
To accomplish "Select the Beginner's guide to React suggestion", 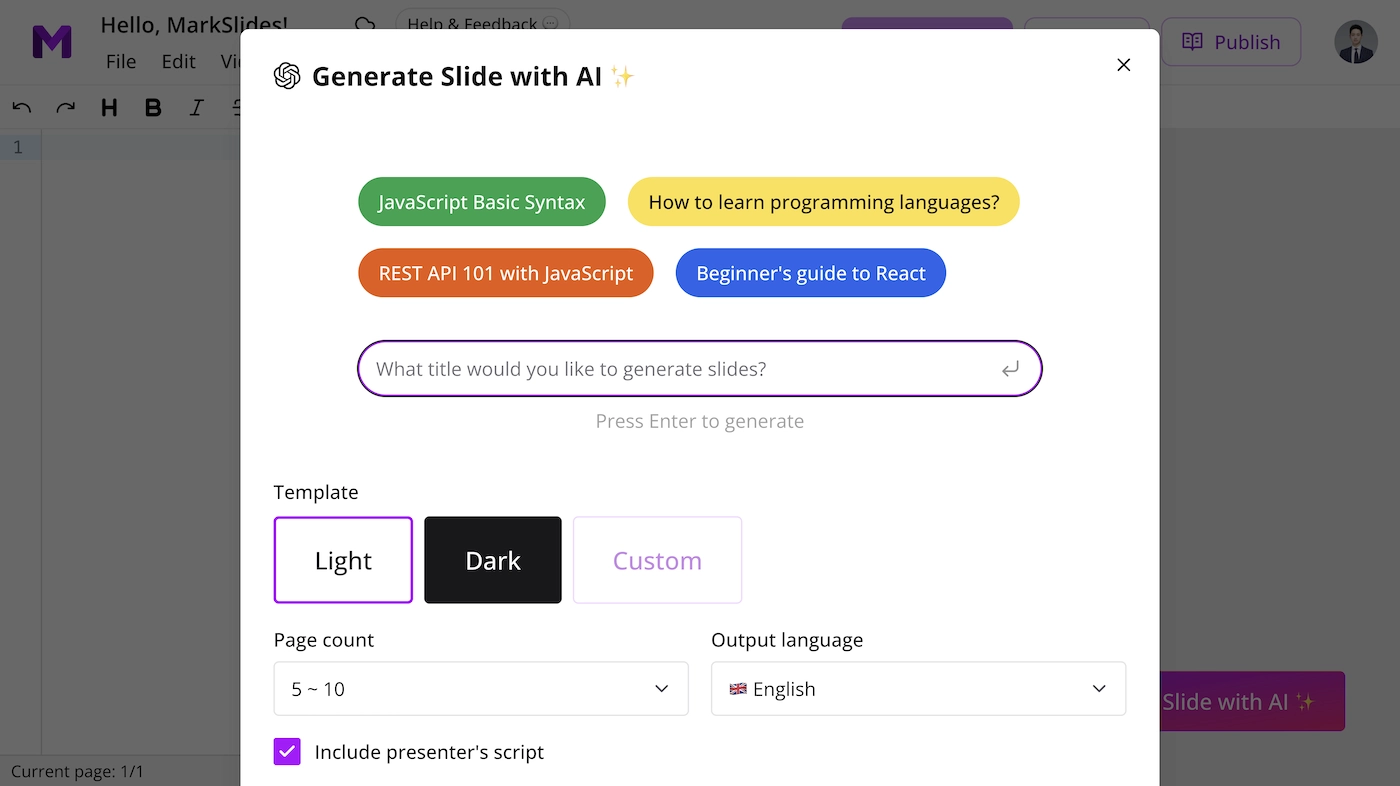I will tap(810, 272).
